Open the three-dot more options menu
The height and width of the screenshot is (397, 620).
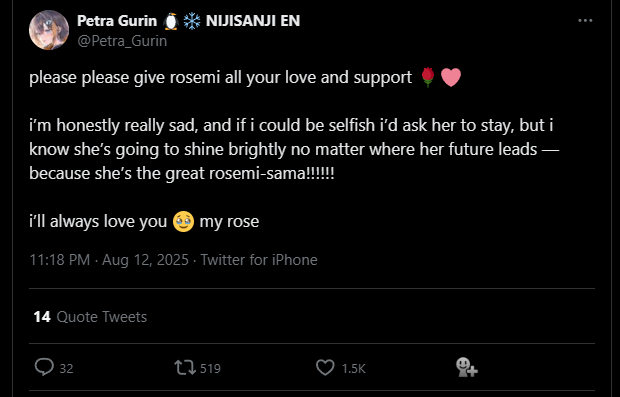[x=585, y=21]
